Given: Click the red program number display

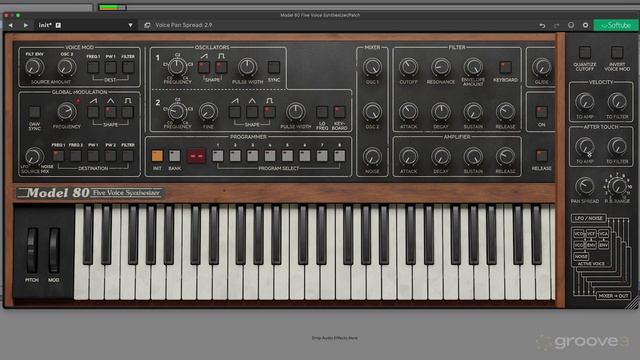Looking at the screenshot, I should [196, 156].
